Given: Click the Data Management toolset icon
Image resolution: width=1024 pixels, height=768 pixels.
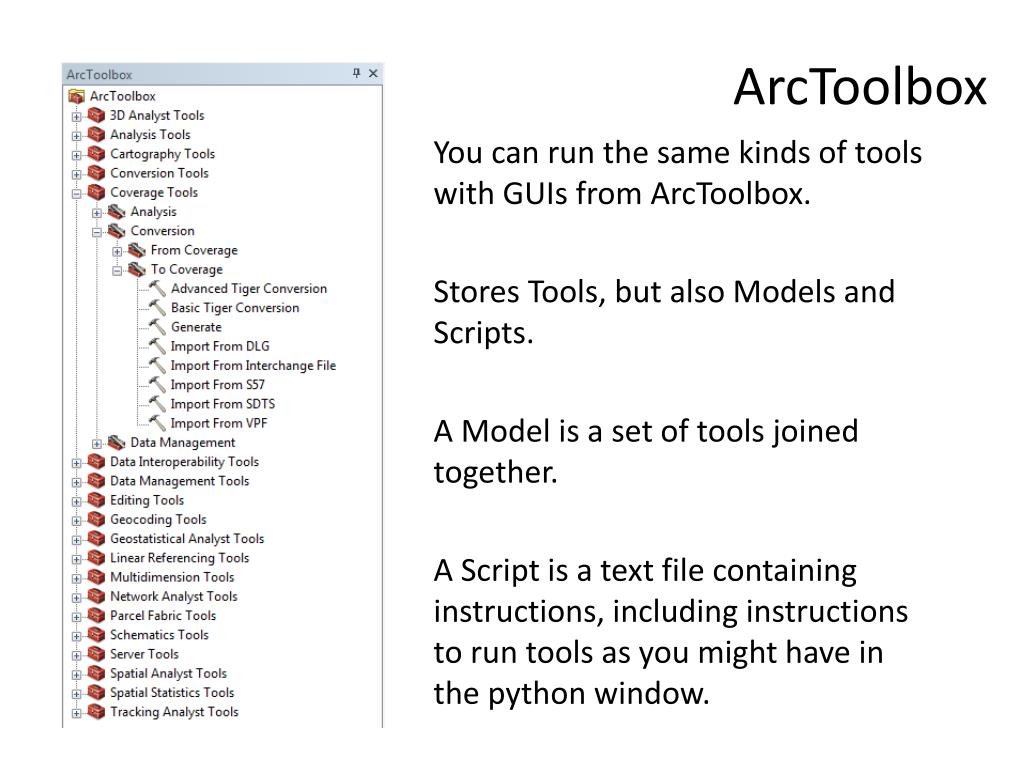Looking at the screenshot, I should point(116,443).
